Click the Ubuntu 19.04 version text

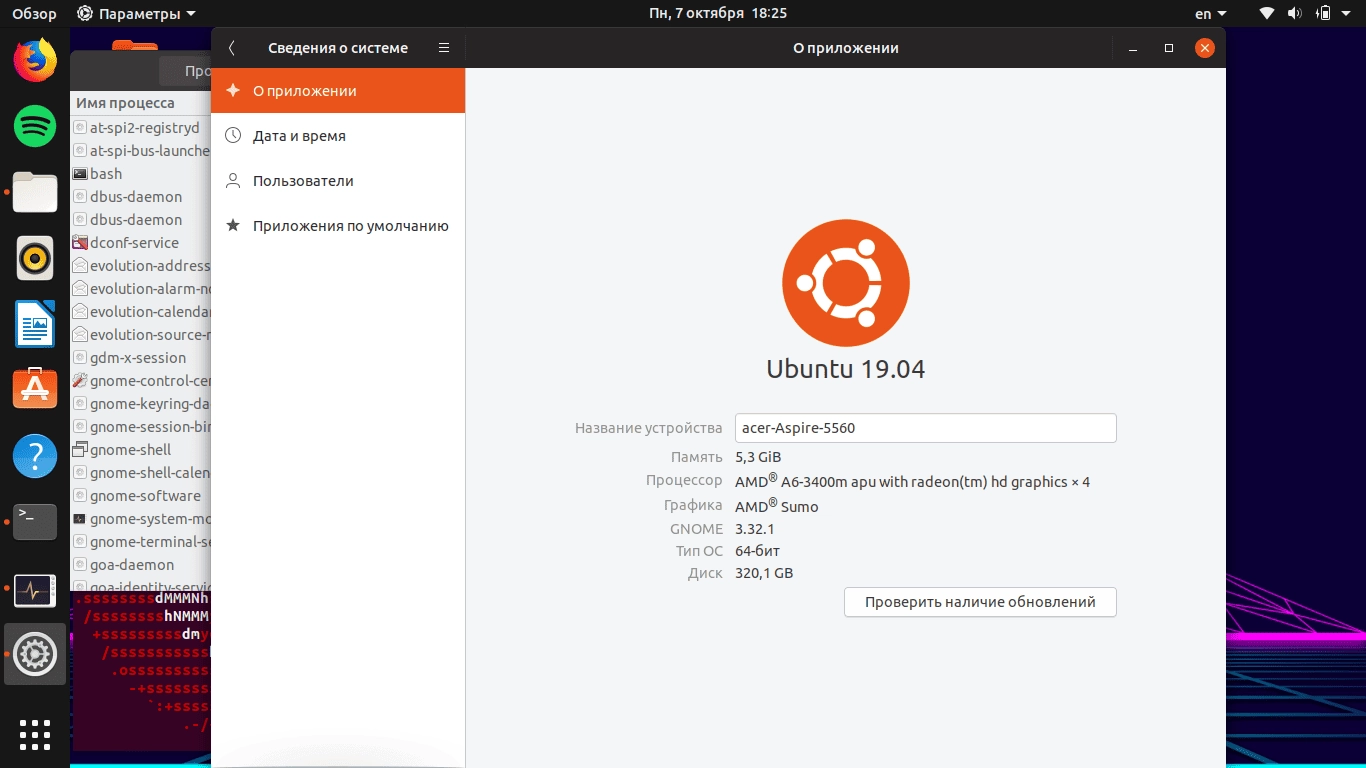(846, 369)
